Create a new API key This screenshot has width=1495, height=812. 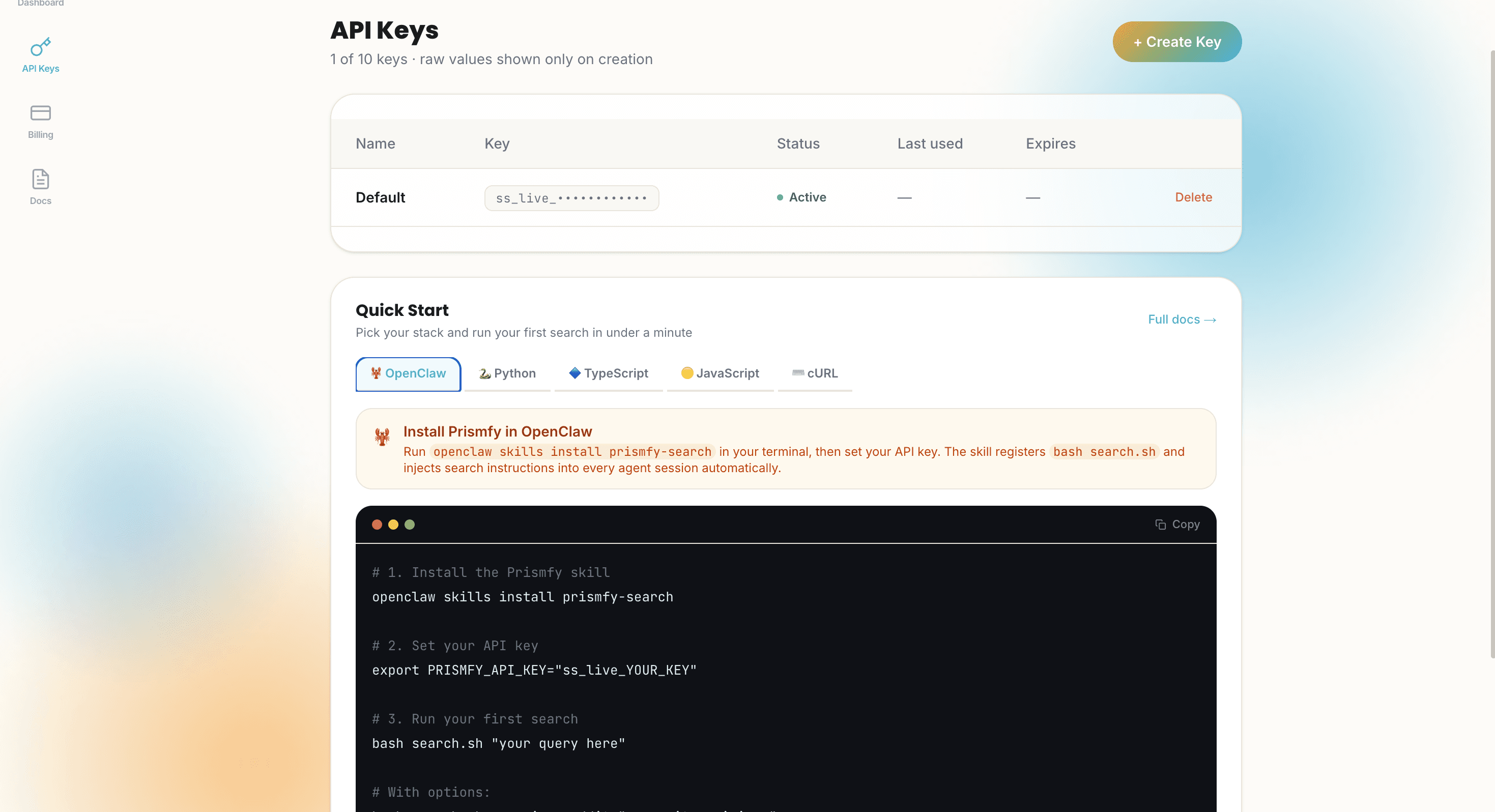pos(1177,42)
